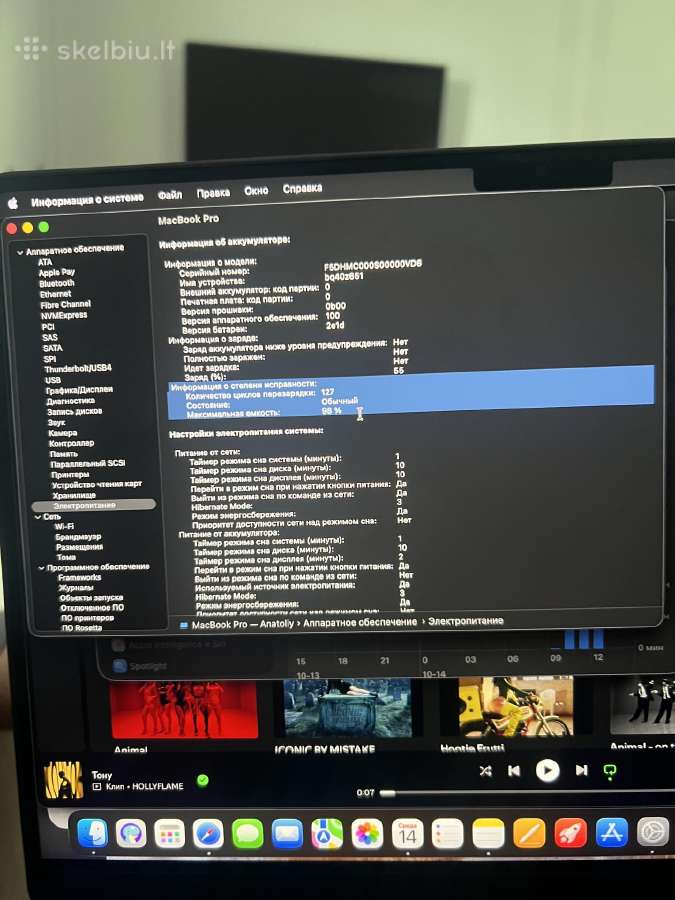Open the Окно menu
Viewport: 675px width, 900px height.
[x=256, y=191]
